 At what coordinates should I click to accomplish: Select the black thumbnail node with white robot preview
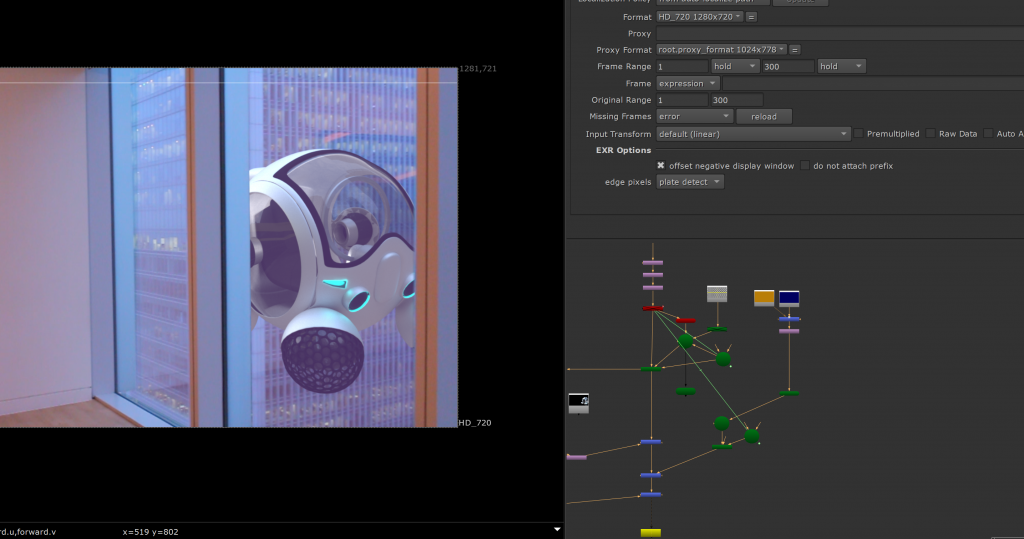tap(579, 403)
